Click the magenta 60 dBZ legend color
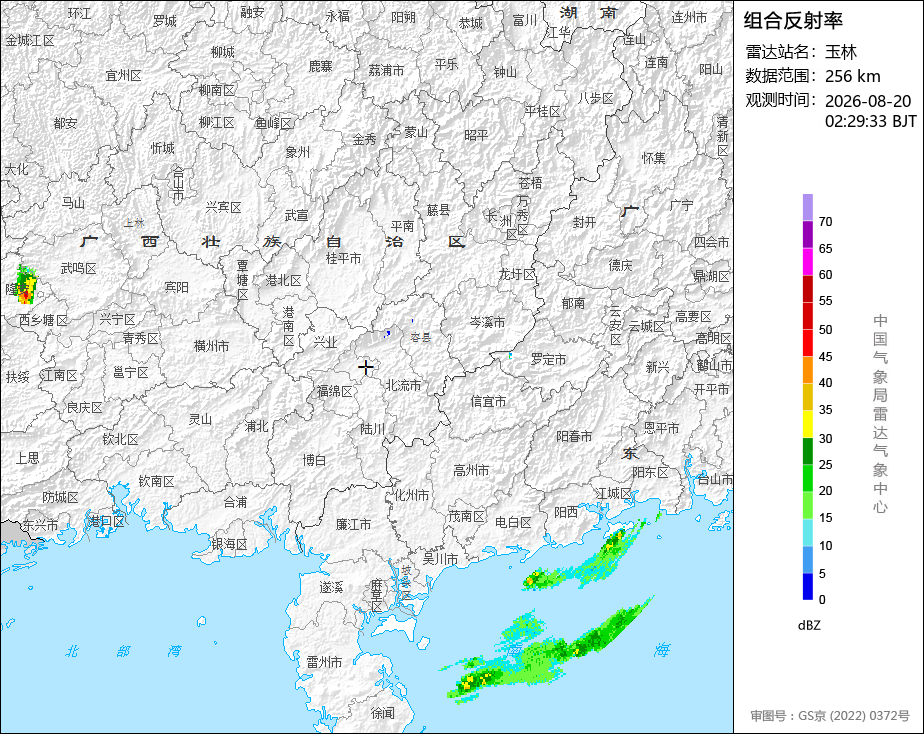Viewport: 924px width, 734px height. (x=807, y=262)
